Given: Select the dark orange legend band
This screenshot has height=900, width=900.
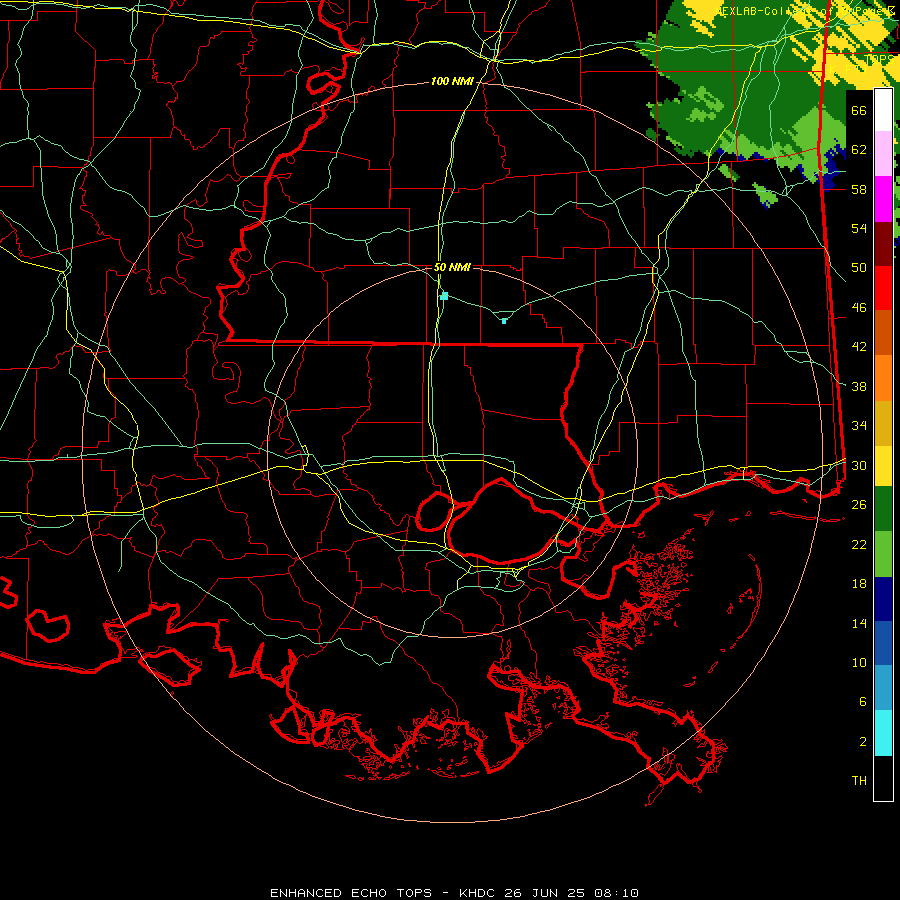Looking at the screenshot, I should (x=883, y=333).
